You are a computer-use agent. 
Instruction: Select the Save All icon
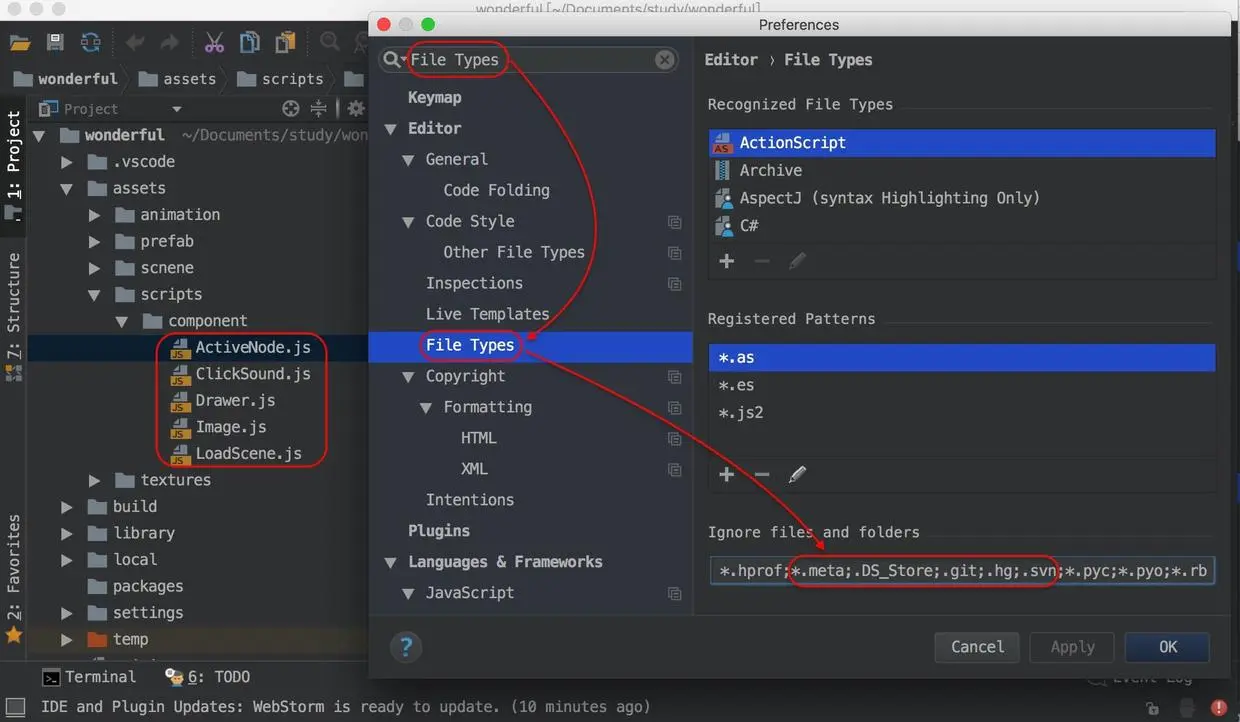pos(56,42)
